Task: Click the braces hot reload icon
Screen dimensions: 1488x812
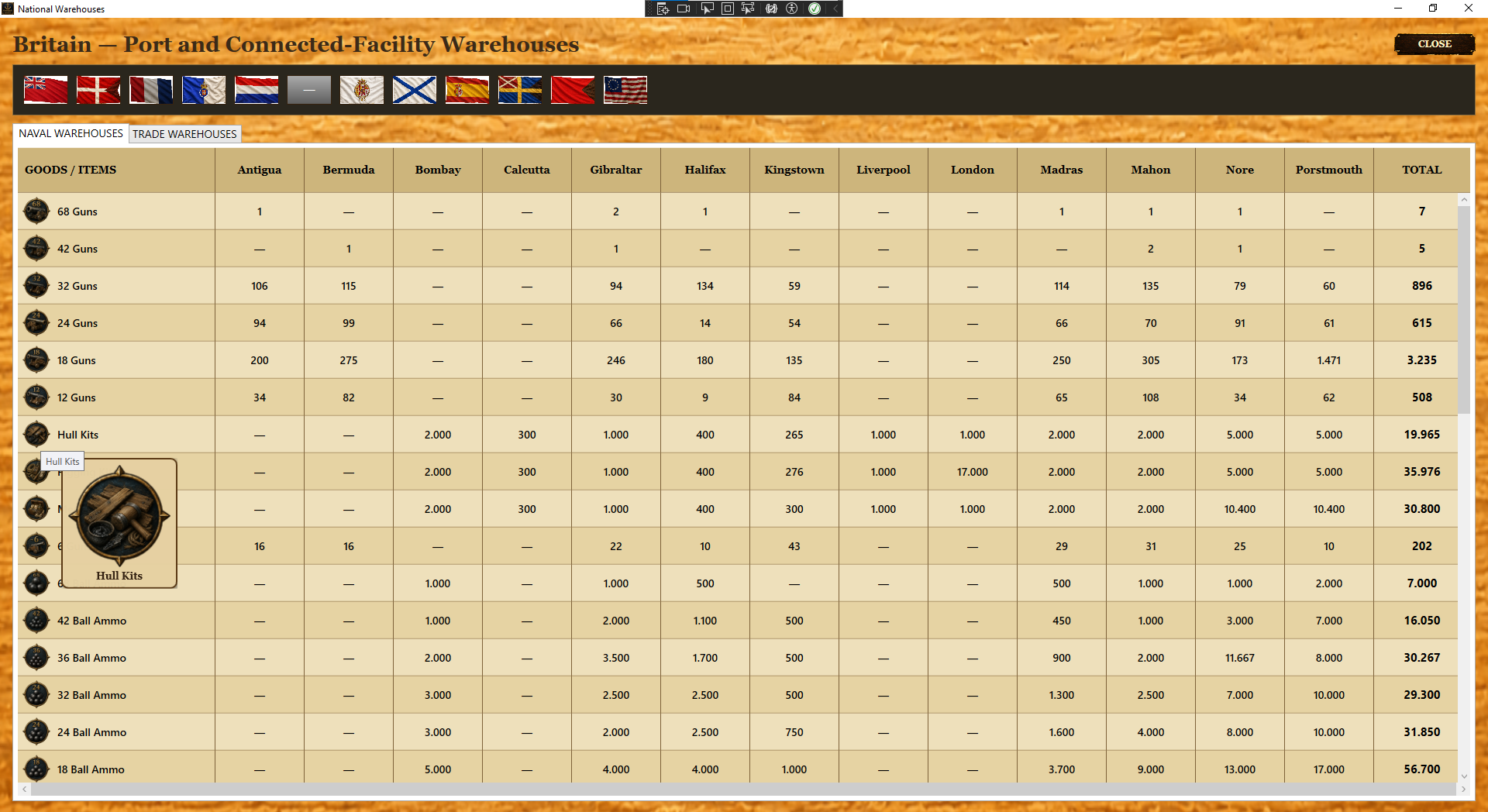Action: (771, 9)
